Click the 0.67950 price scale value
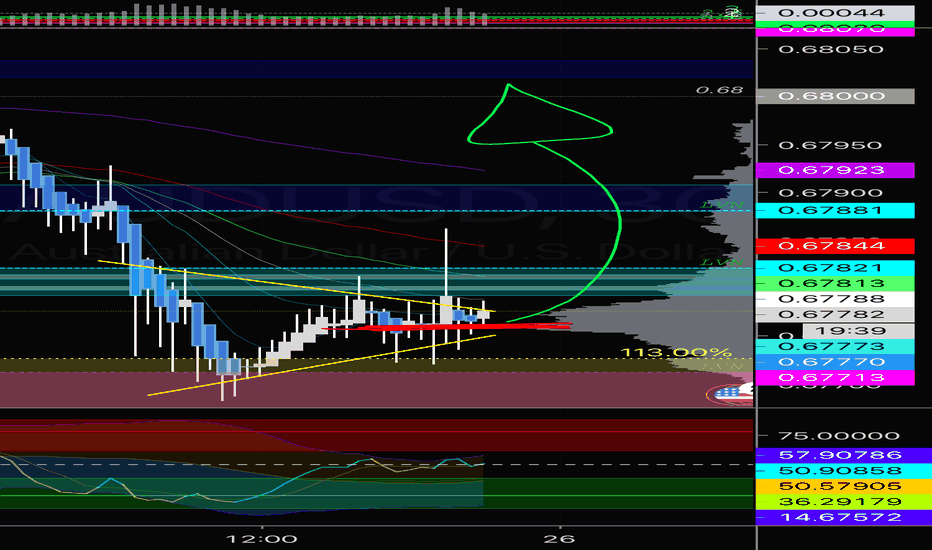 (830, 145)
